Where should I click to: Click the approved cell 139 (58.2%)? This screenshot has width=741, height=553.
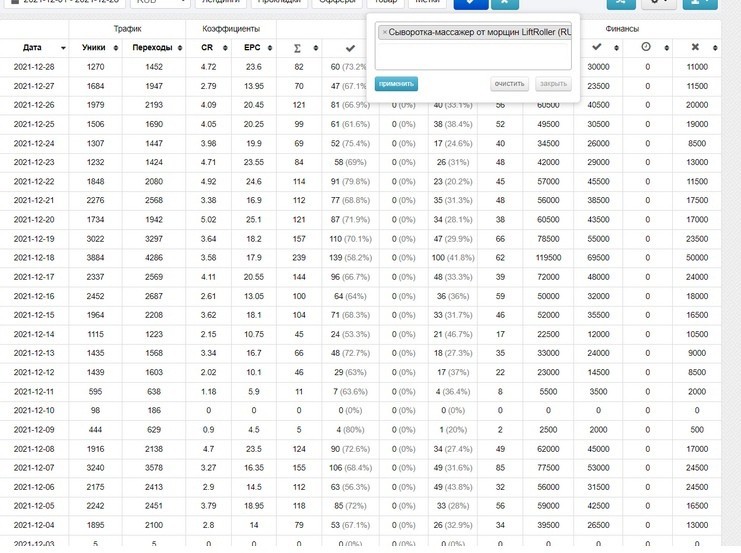351,258
